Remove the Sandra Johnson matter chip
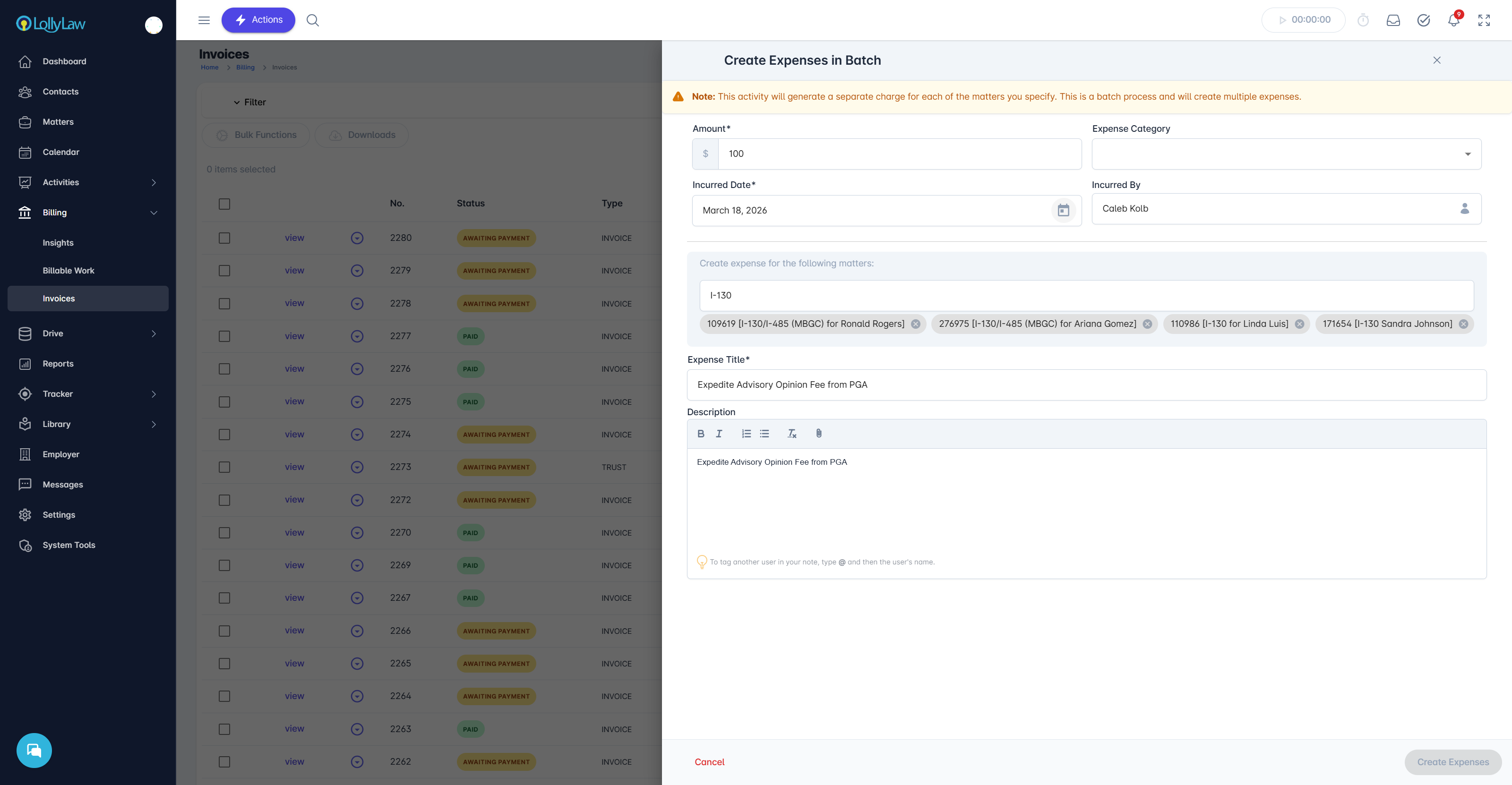Viewport: 1512px width, 785px height. [x=1463, y=324]
